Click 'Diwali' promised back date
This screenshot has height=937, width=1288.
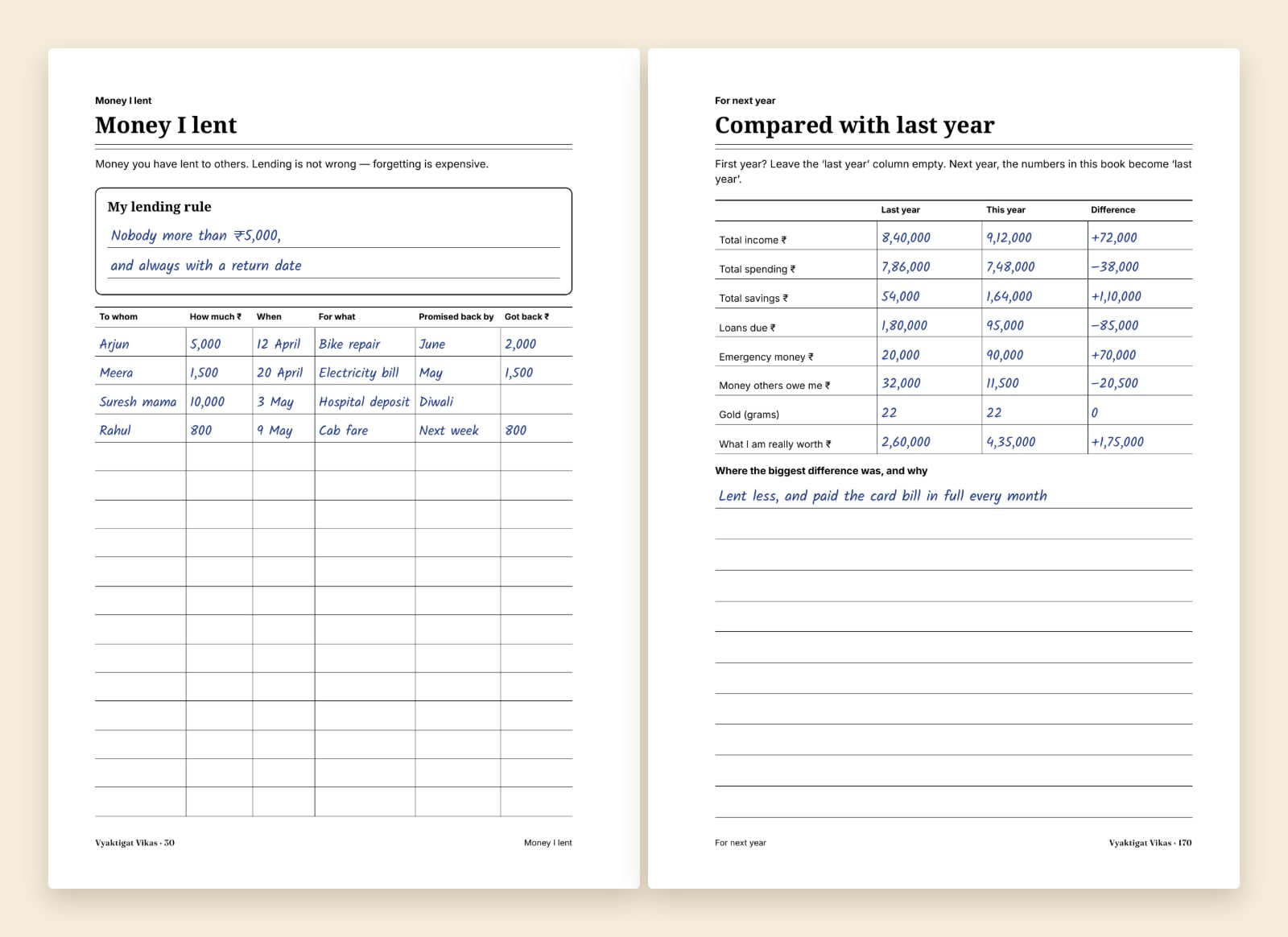[436, 402]
